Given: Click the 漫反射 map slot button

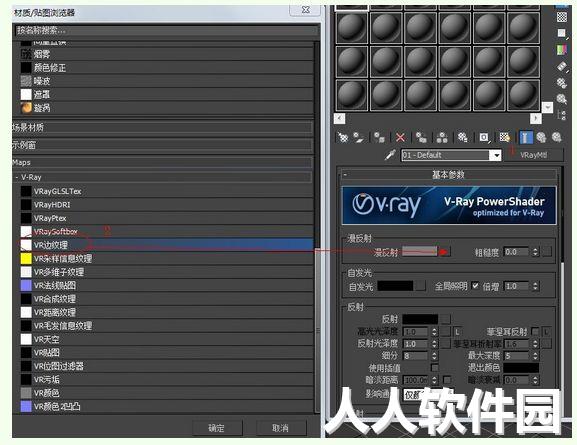Looking at the screenshot, I should 445,252.
